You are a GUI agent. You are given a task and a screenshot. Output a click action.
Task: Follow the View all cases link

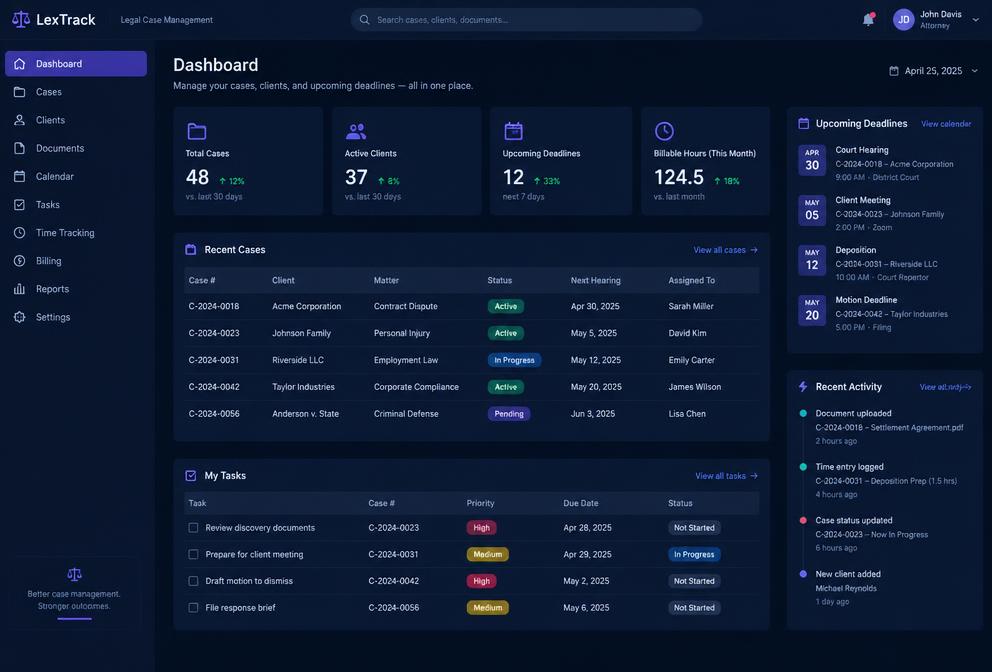click(x=725, y=250)
